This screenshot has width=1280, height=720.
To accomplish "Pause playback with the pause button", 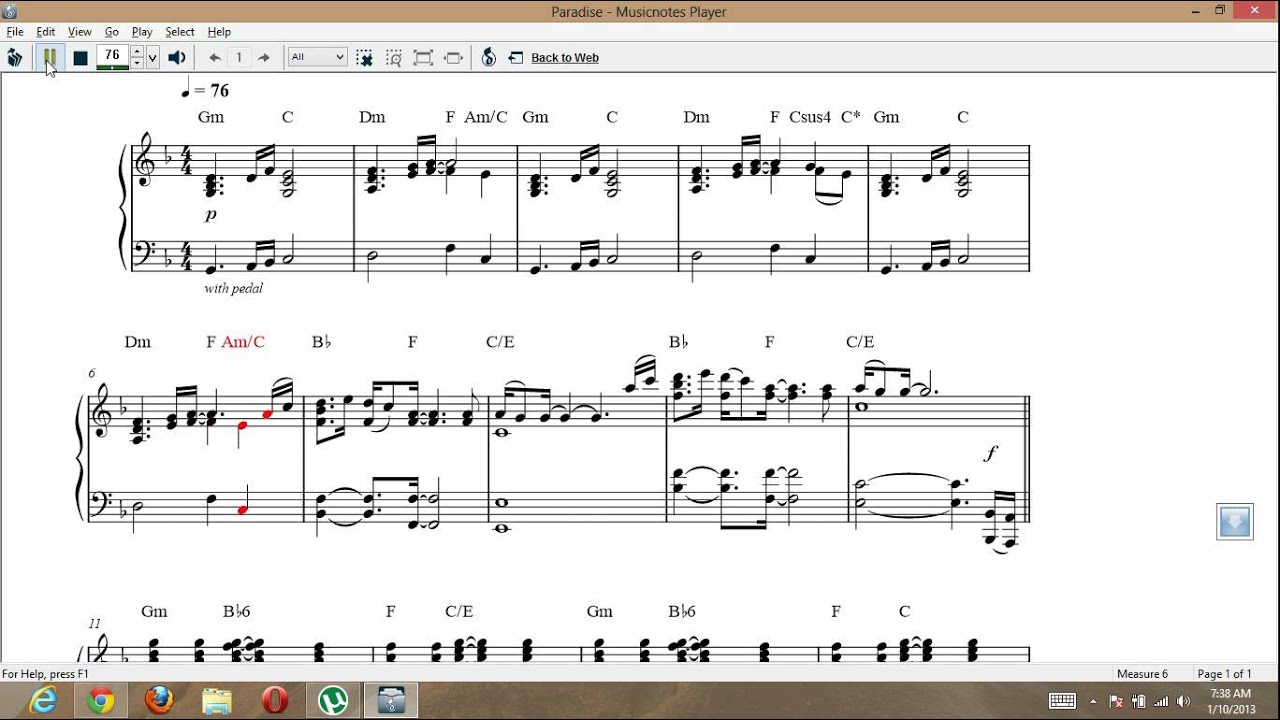I will pyautogui.click(x=49, y=58).
